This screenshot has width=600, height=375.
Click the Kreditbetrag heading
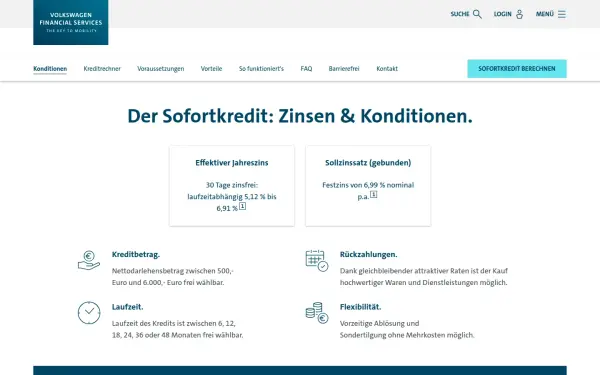pyautogui.click(x=136, y=254)
